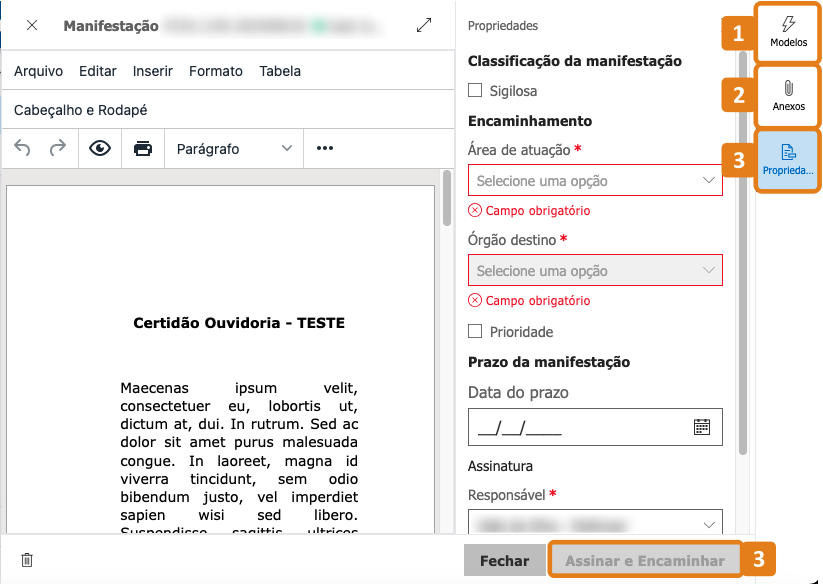Open the Parágrafo style dropdown

point(234,148)
